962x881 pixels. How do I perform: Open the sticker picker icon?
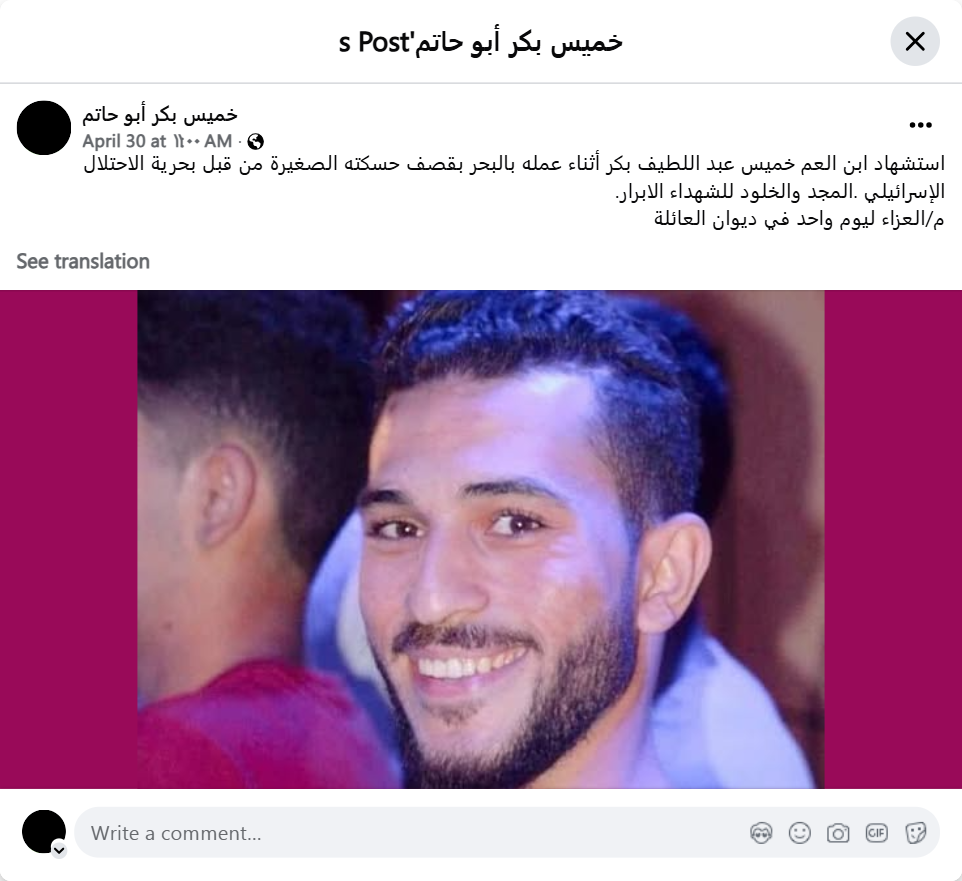click(915, 833)
